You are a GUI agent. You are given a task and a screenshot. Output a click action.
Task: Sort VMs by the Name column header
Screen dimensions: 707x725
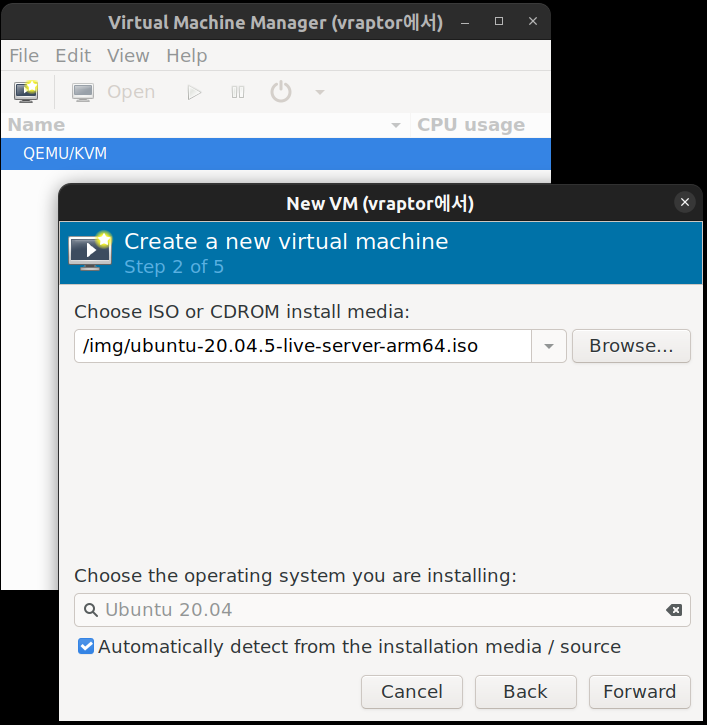click(x=205, y=125)
